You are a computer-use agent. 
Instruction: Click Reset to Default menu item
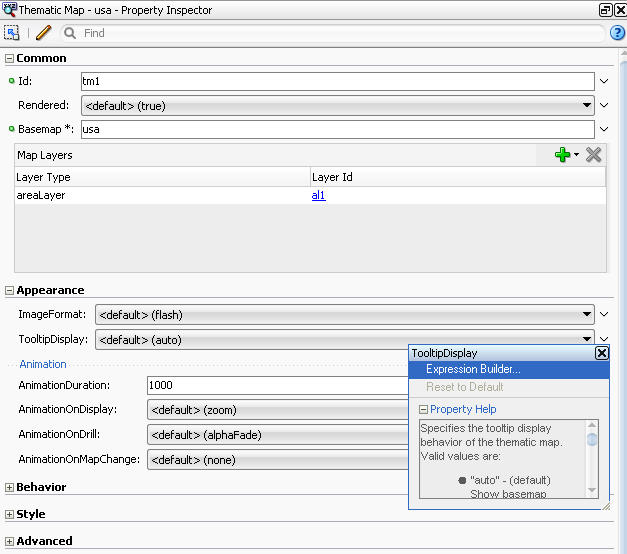[509, 387]
